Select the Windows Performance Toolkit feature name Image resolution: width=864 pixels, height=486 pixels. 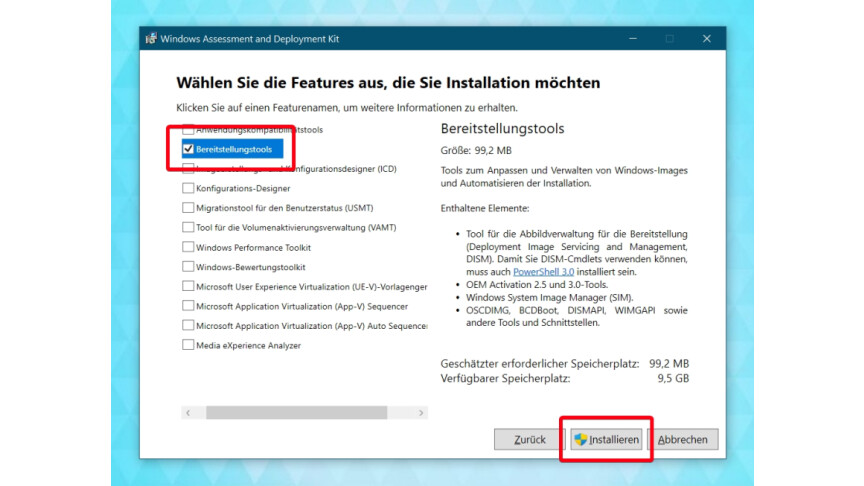253,247
